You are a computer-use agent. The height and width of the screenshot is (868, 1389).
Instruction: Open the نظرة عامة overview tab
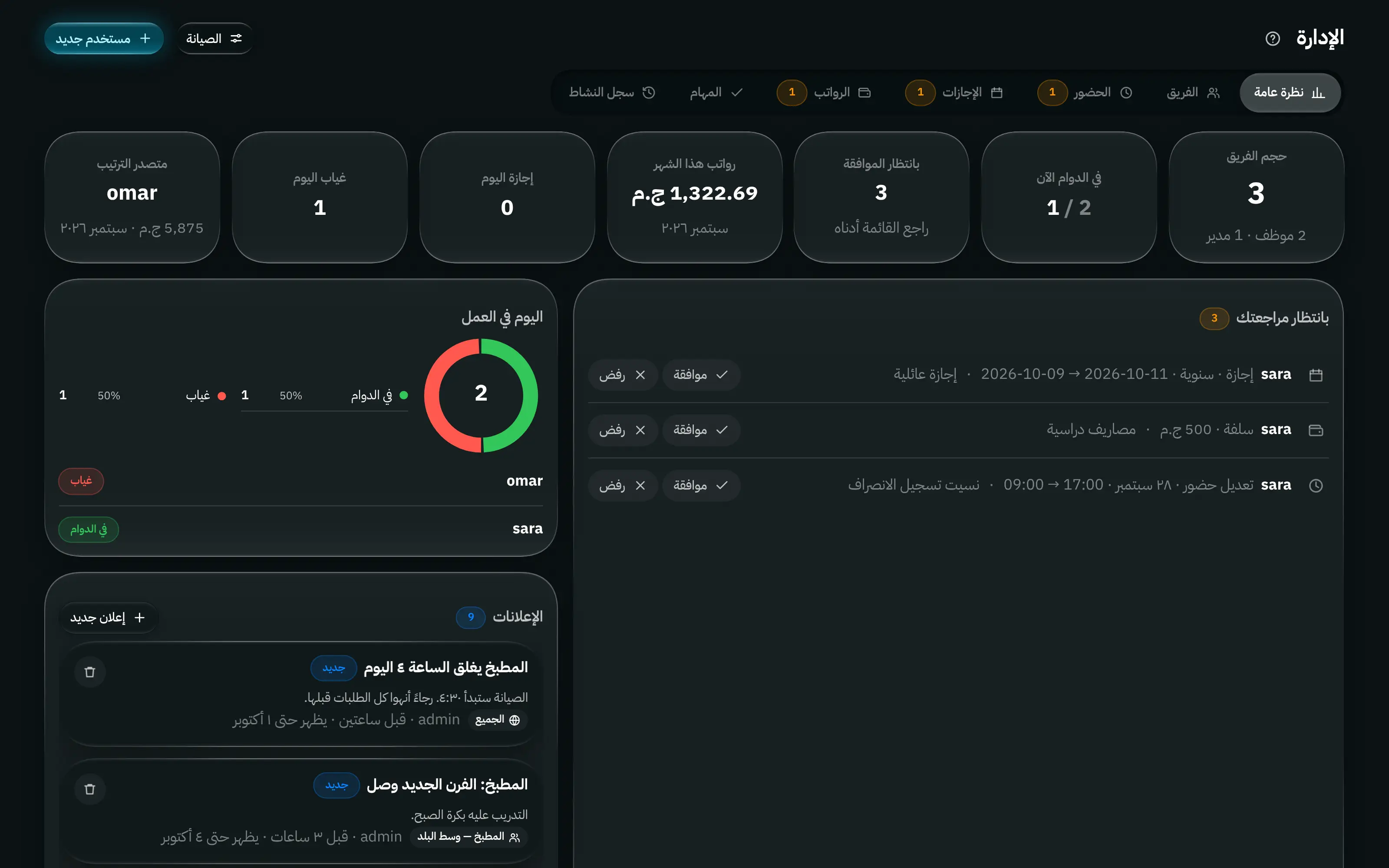(x=1290, y=92)
